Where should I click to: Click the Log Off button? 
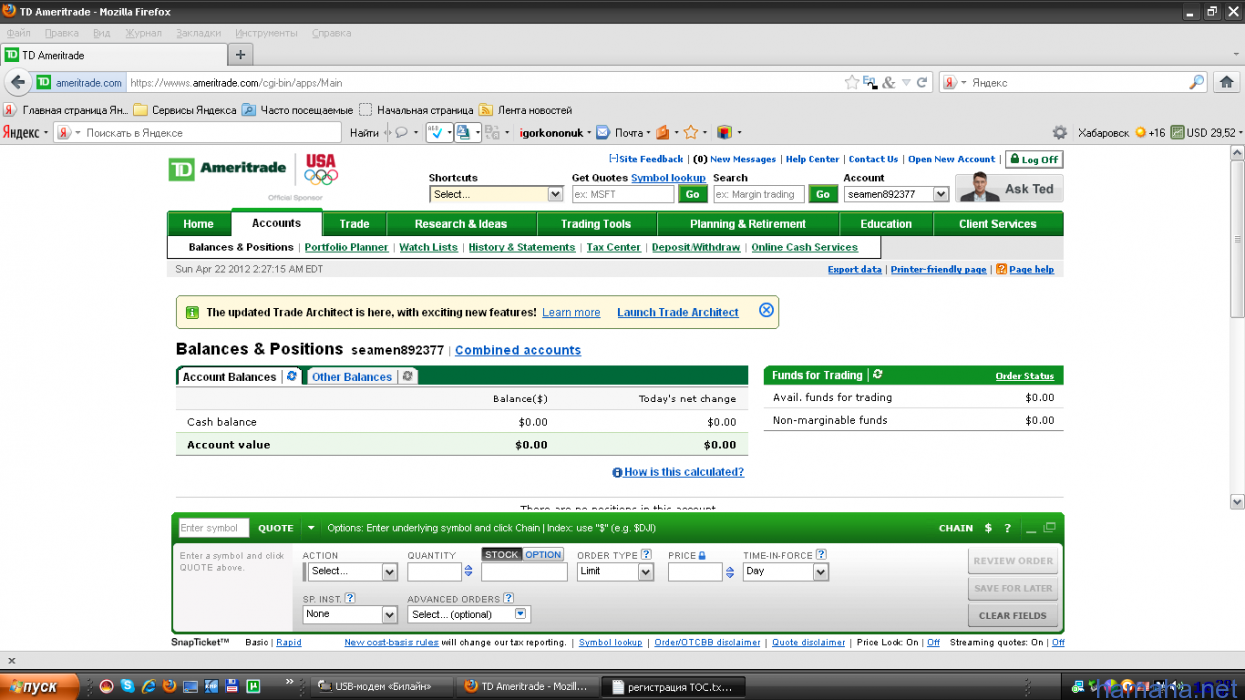(1034, 159)
